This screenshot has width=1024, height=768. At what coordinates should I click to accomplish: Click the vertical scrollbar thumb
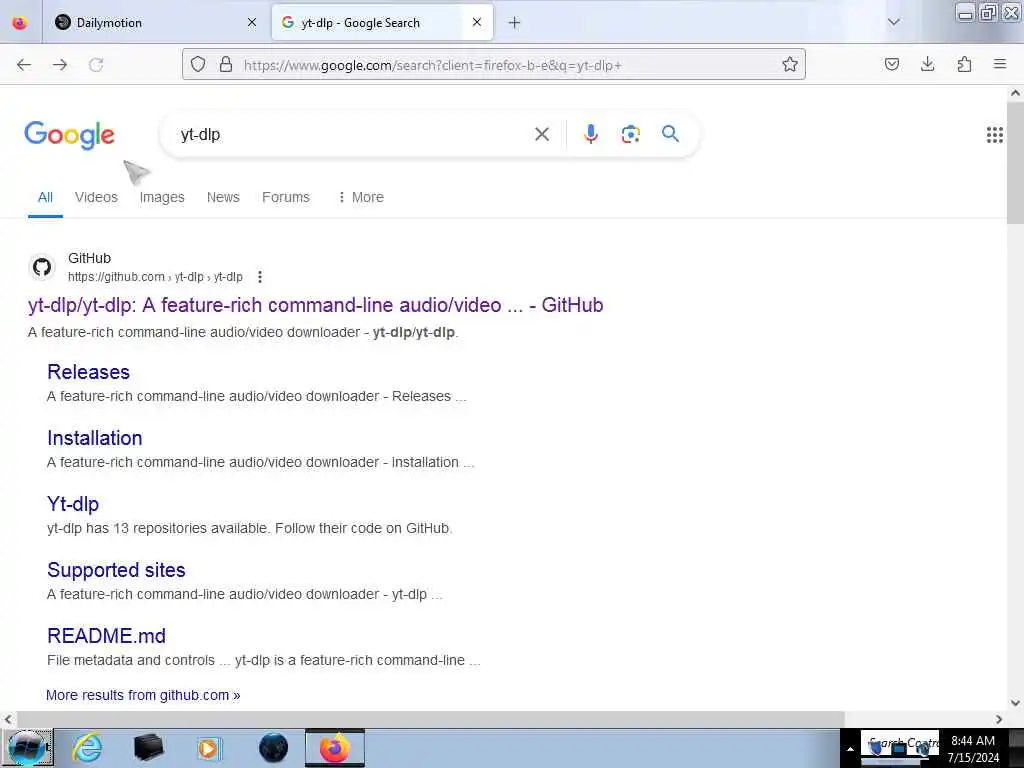pyautogui.click(x=1015, y=163)
